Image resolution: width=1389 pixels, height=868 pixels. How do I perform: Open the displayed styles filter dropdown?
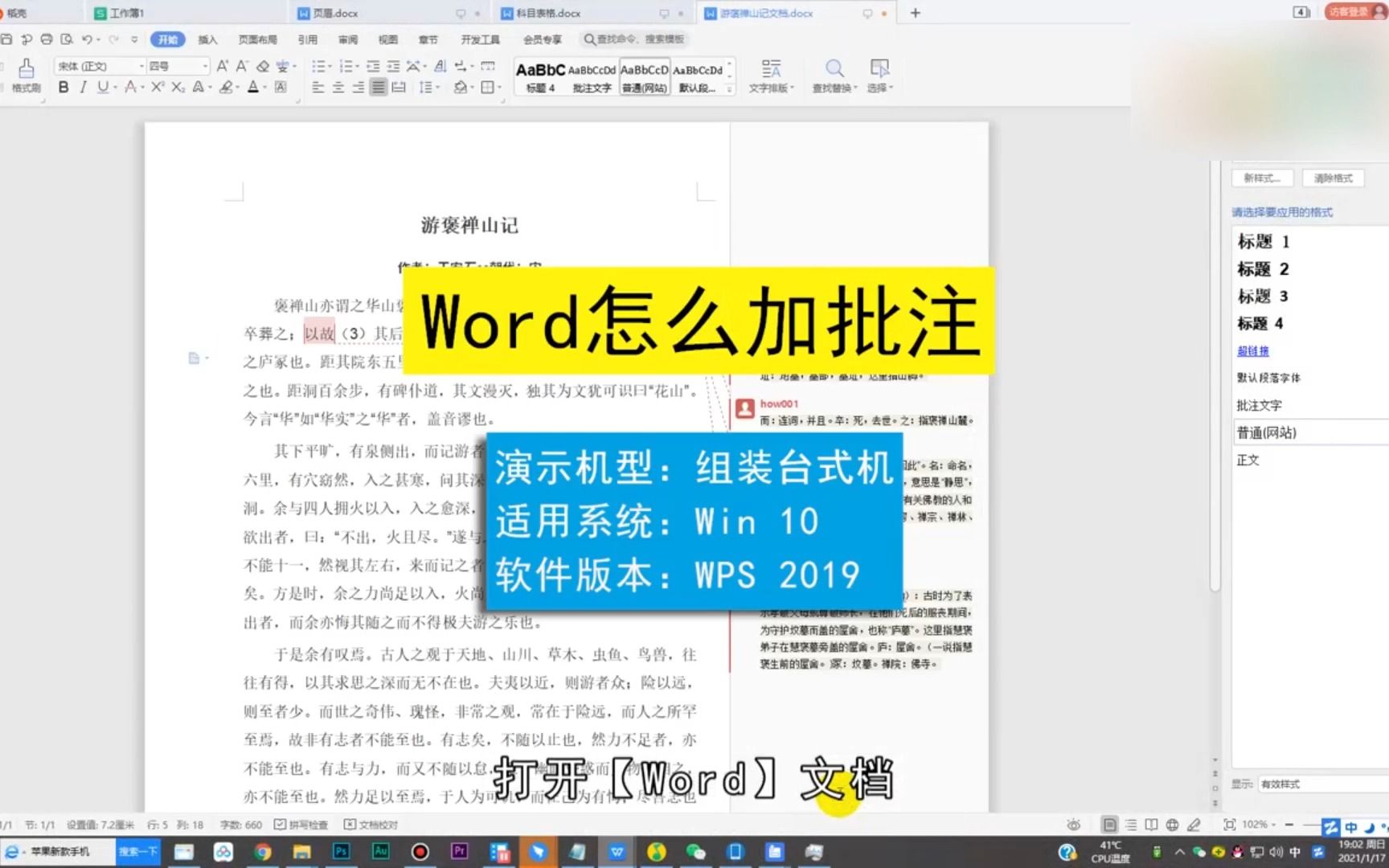pyautogui.click(x=1322, y=784)
